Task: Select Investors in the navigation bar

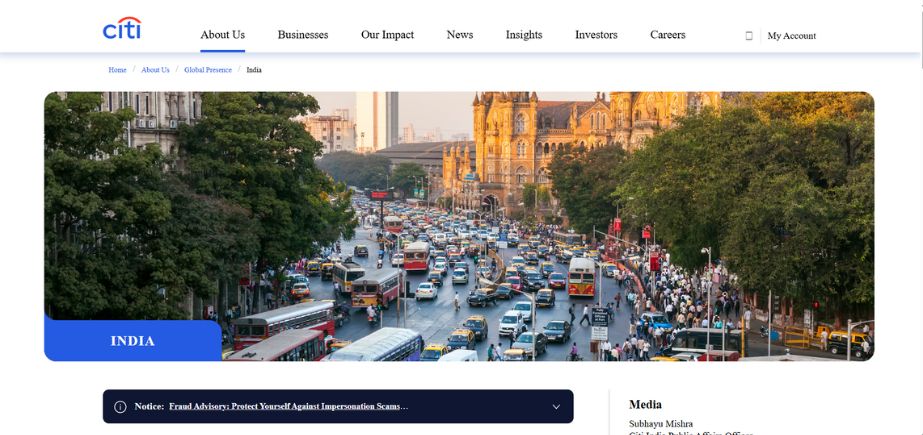Action: [x=596, y=35]
